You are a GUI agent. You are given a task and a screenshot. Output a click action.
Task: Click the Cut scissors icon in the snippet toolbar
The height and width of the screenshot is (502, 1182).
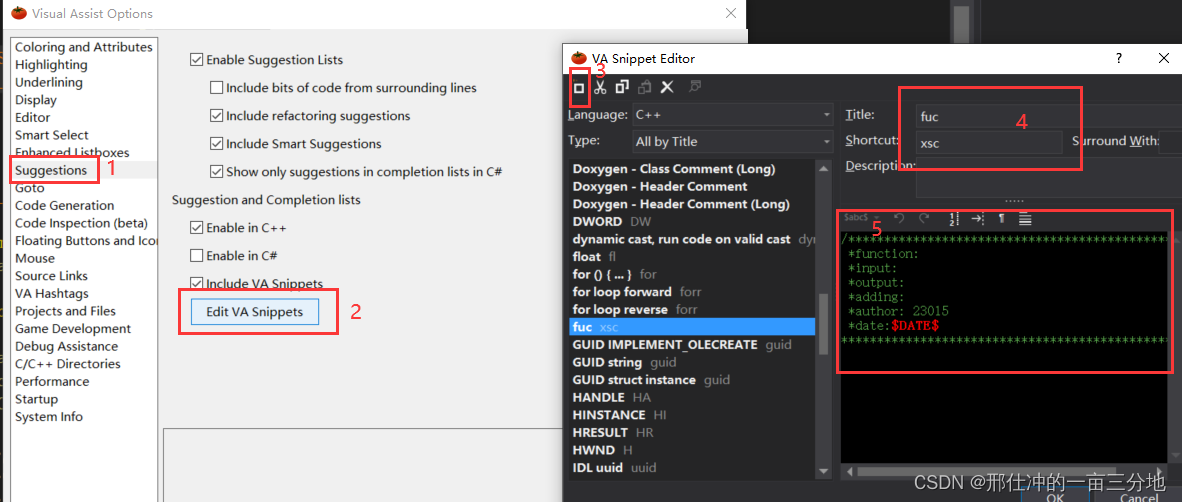600,87
